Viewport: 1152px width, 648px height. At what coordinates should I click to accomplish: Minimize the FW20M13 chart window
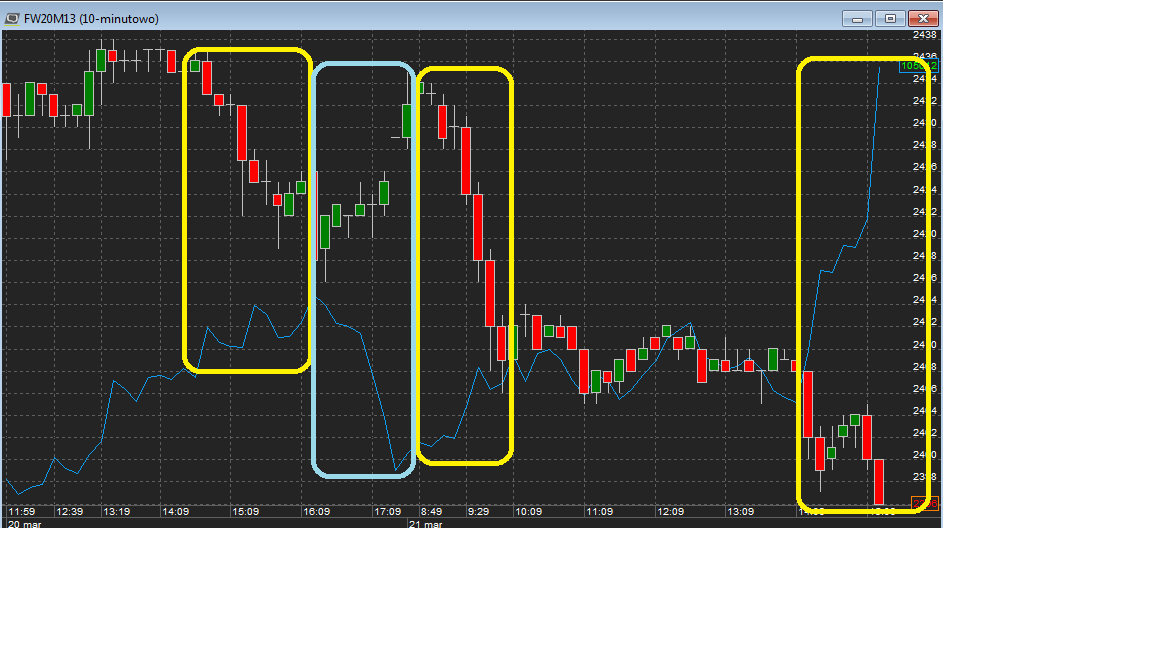(x=857, y=18)
